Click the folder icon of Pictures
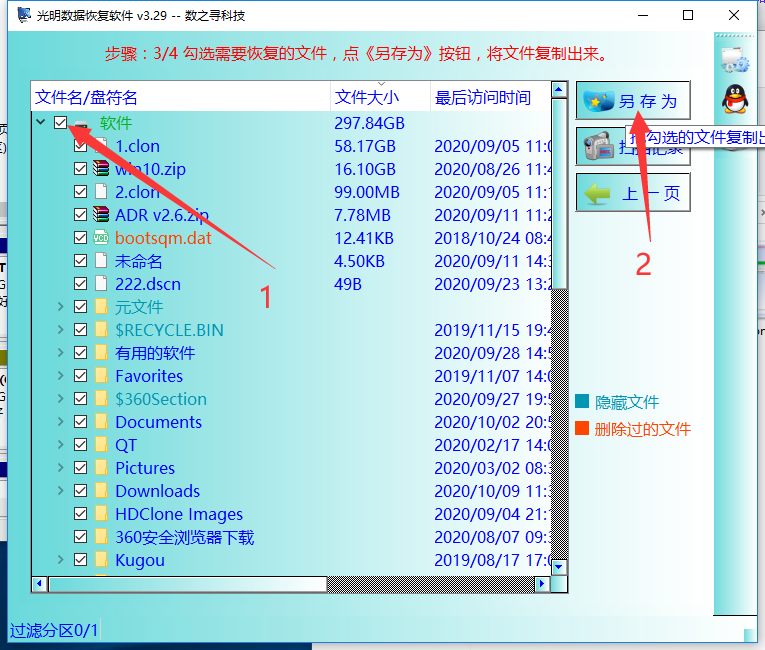Image resolution: width=765 pixels, height=650 pixels. (101, 467)
